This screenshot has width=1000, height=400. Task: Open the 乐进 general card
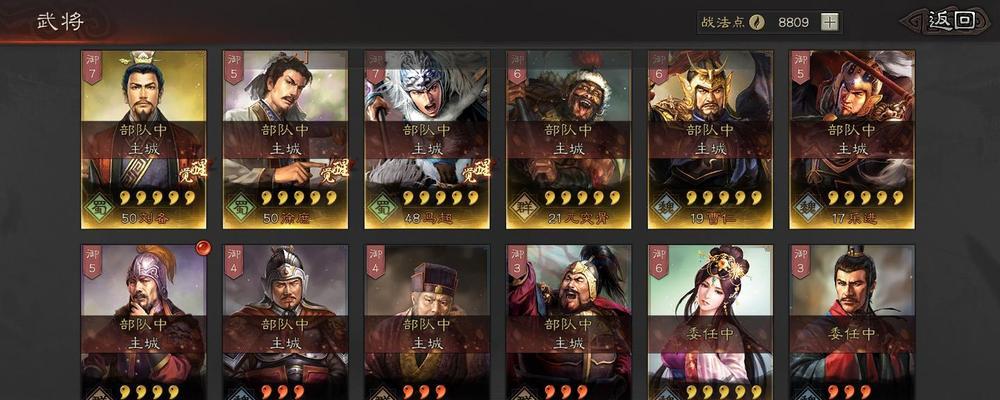[851, 139]
